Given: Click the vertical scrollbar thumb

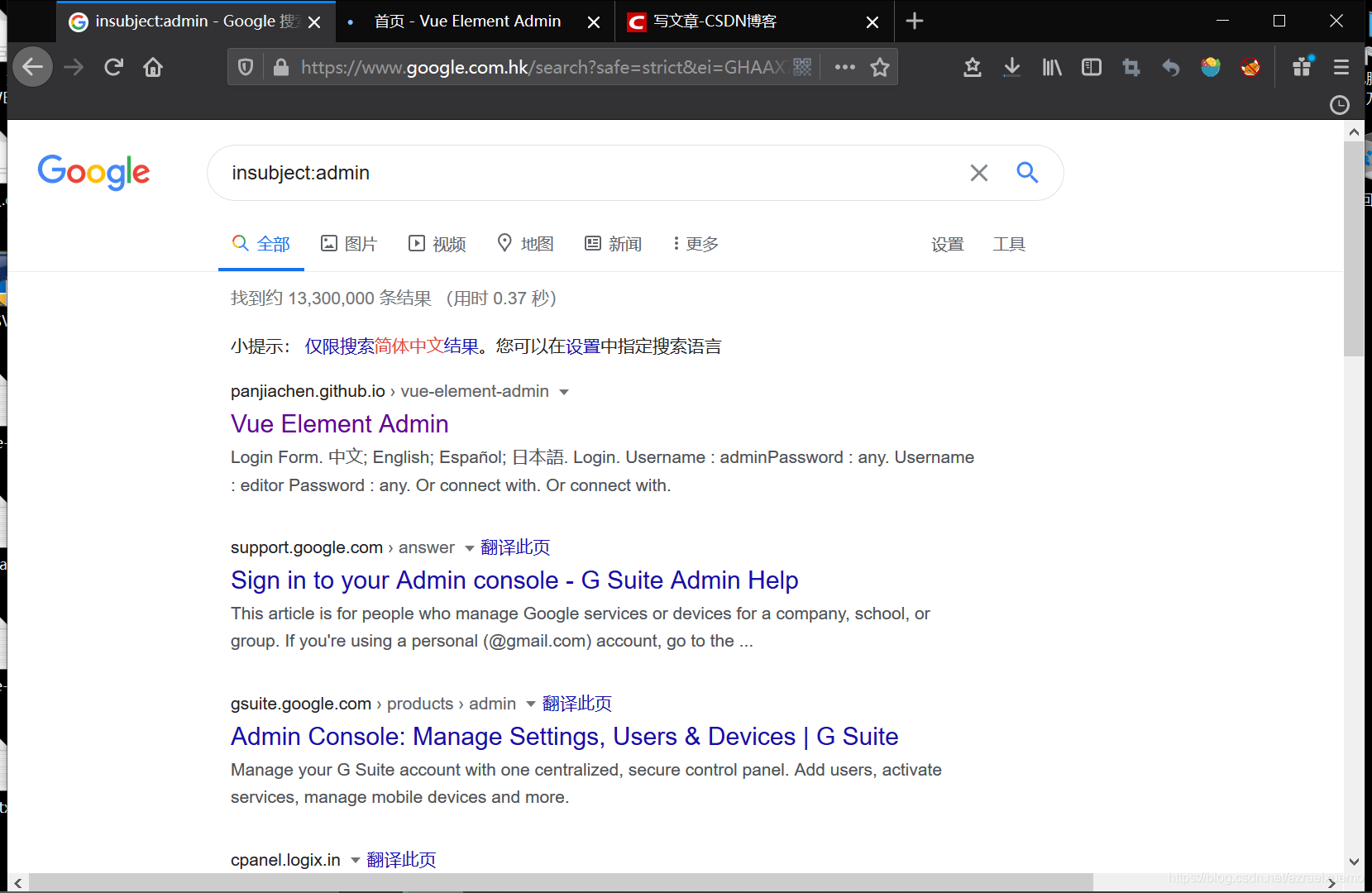Looking at the screenshot, I should tap(1354, 248).
